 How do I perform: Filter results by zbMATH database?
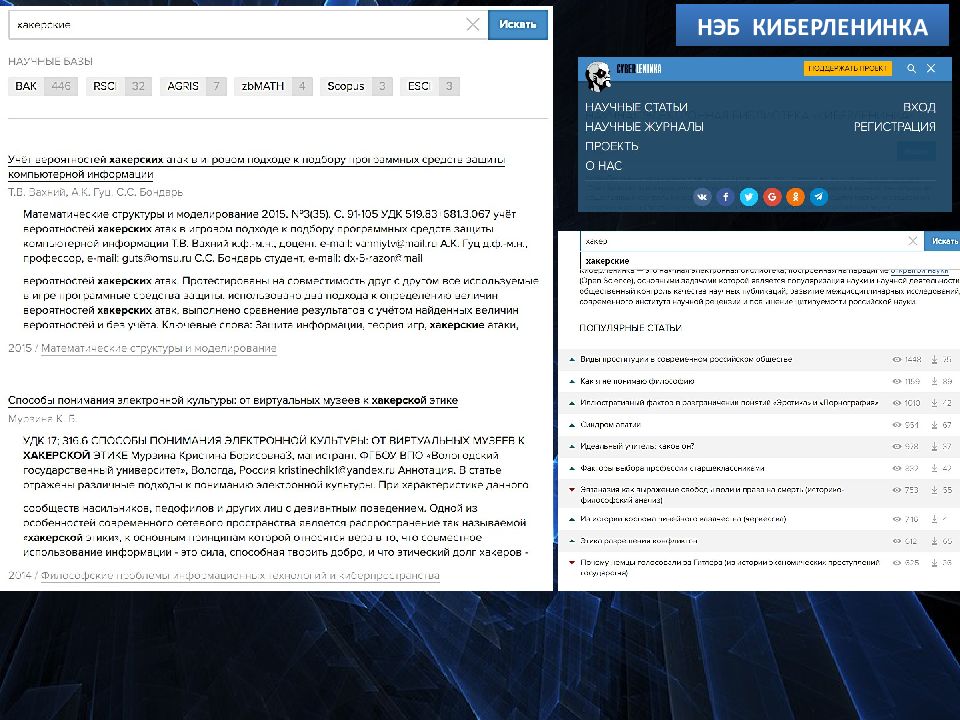point(274,86)
